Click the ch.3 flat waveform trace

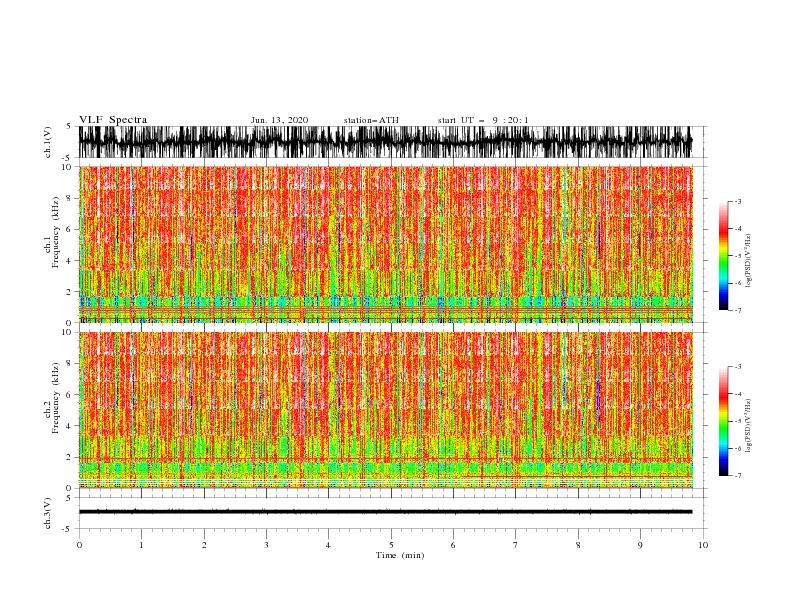point(385,512)
